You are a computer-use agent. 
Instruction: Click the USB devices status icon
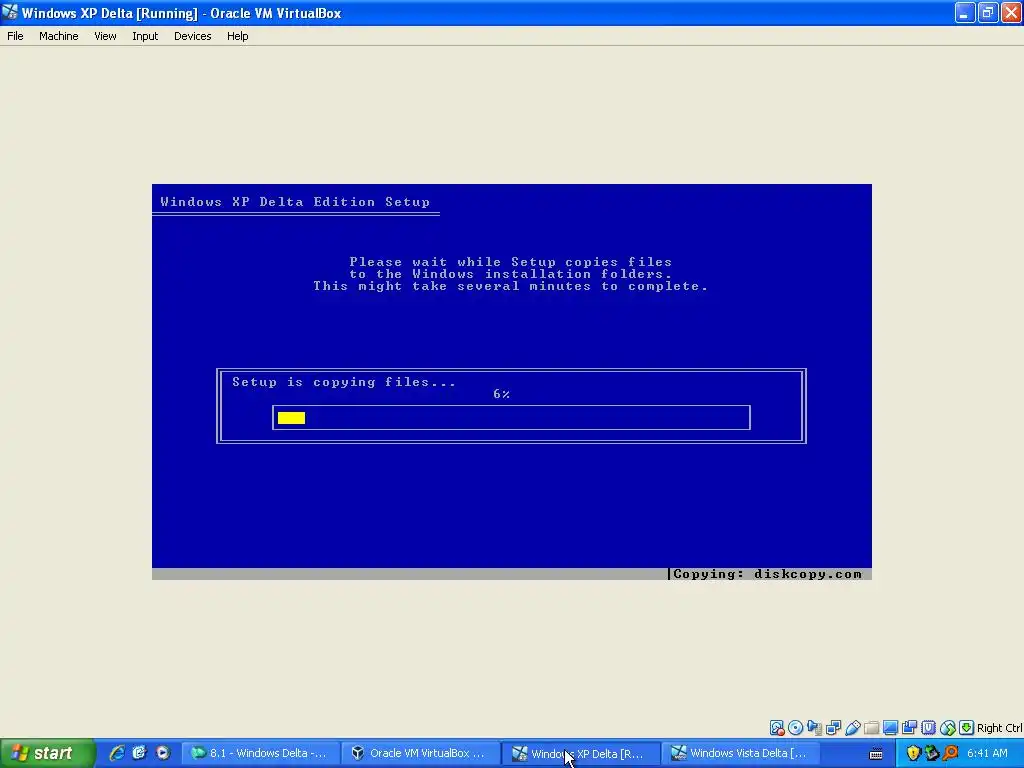point(852,728)
